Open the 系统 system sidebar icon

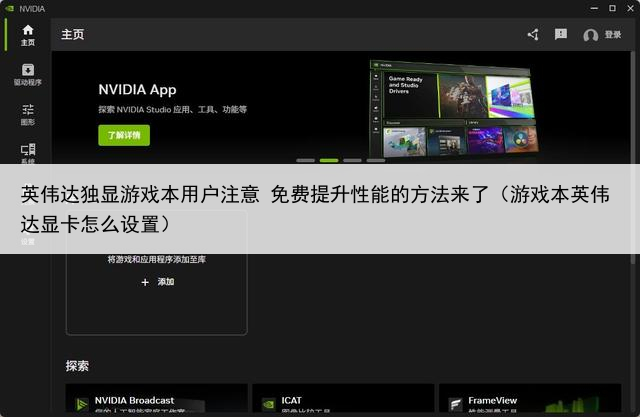point(27,153)
